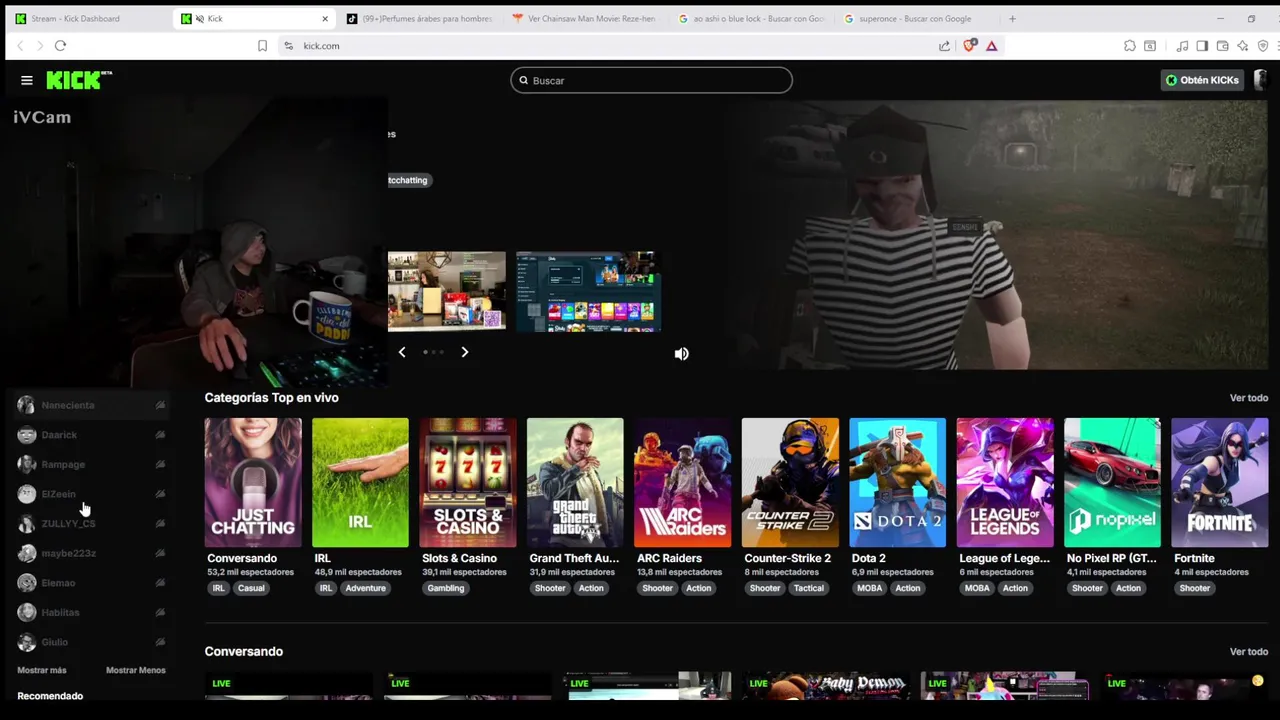Viewport: 1280px width, 720px height.
Task: Open Habiitas channel in sidebar
Action: coord(91,612)
